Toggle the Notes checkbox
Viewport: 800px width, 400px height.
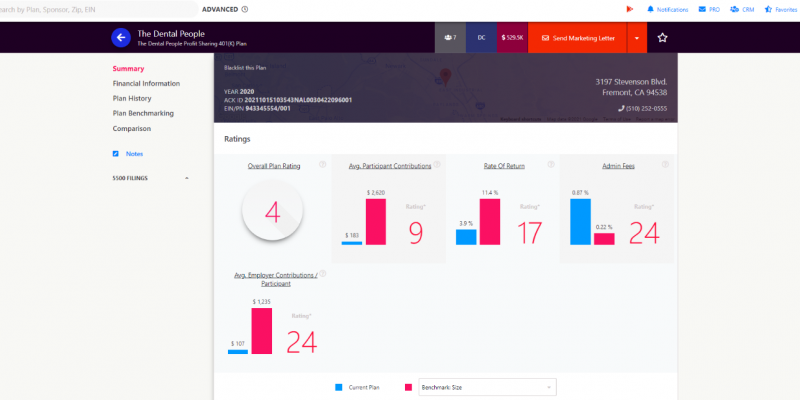click(116, 153)
